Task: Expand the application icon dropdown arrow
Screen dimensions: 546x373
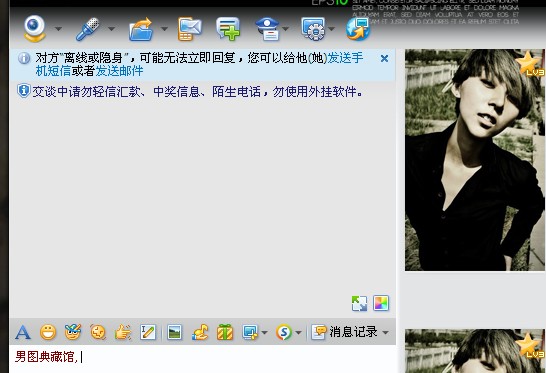Action: click(332, 29)
